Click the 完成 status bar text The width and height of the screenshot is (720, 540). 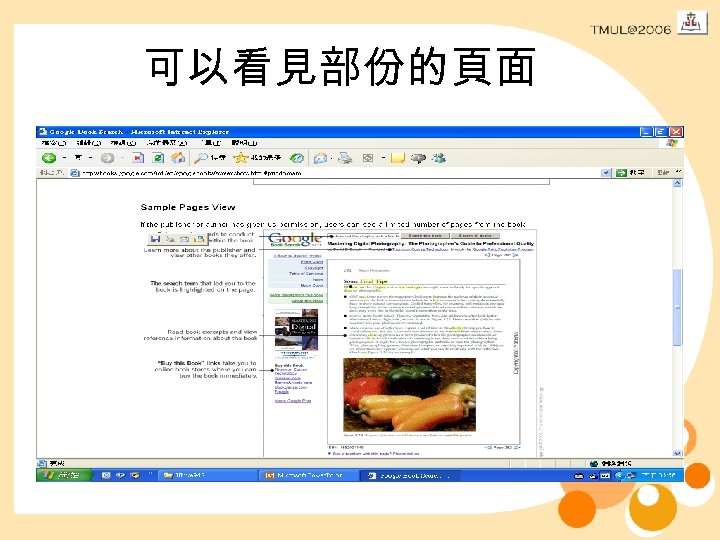point(57,463)
